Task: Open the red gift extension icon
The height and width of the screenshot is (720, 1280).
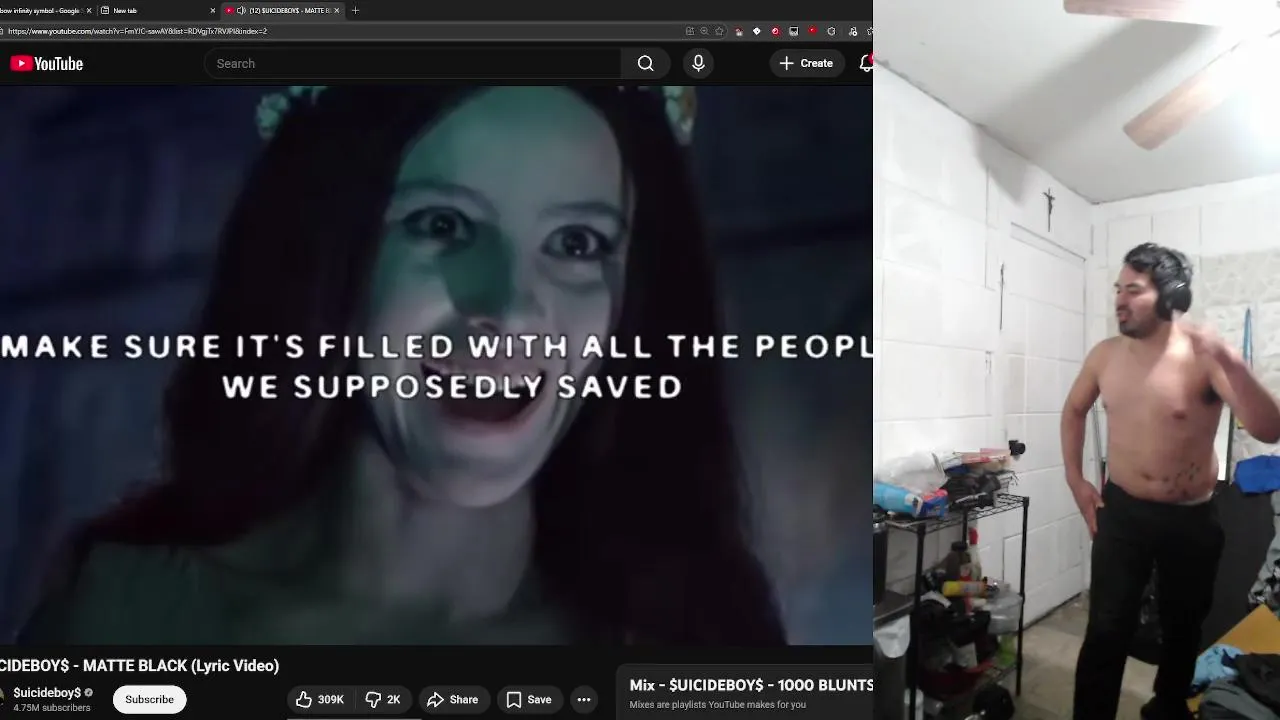Action: (x=739, y=32)
